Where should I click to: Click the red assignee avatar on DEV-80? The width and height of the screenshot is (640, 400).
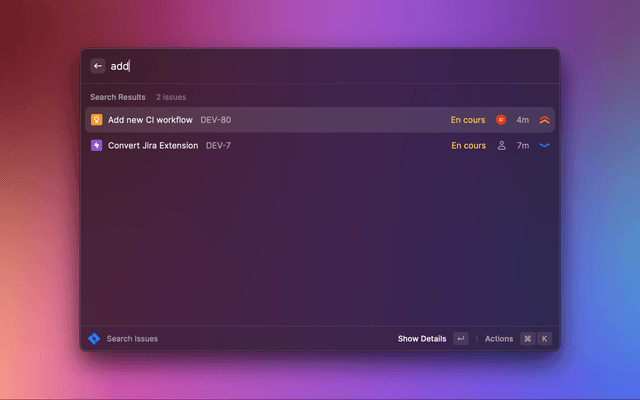pyautogui.click(x=501, y=120)
